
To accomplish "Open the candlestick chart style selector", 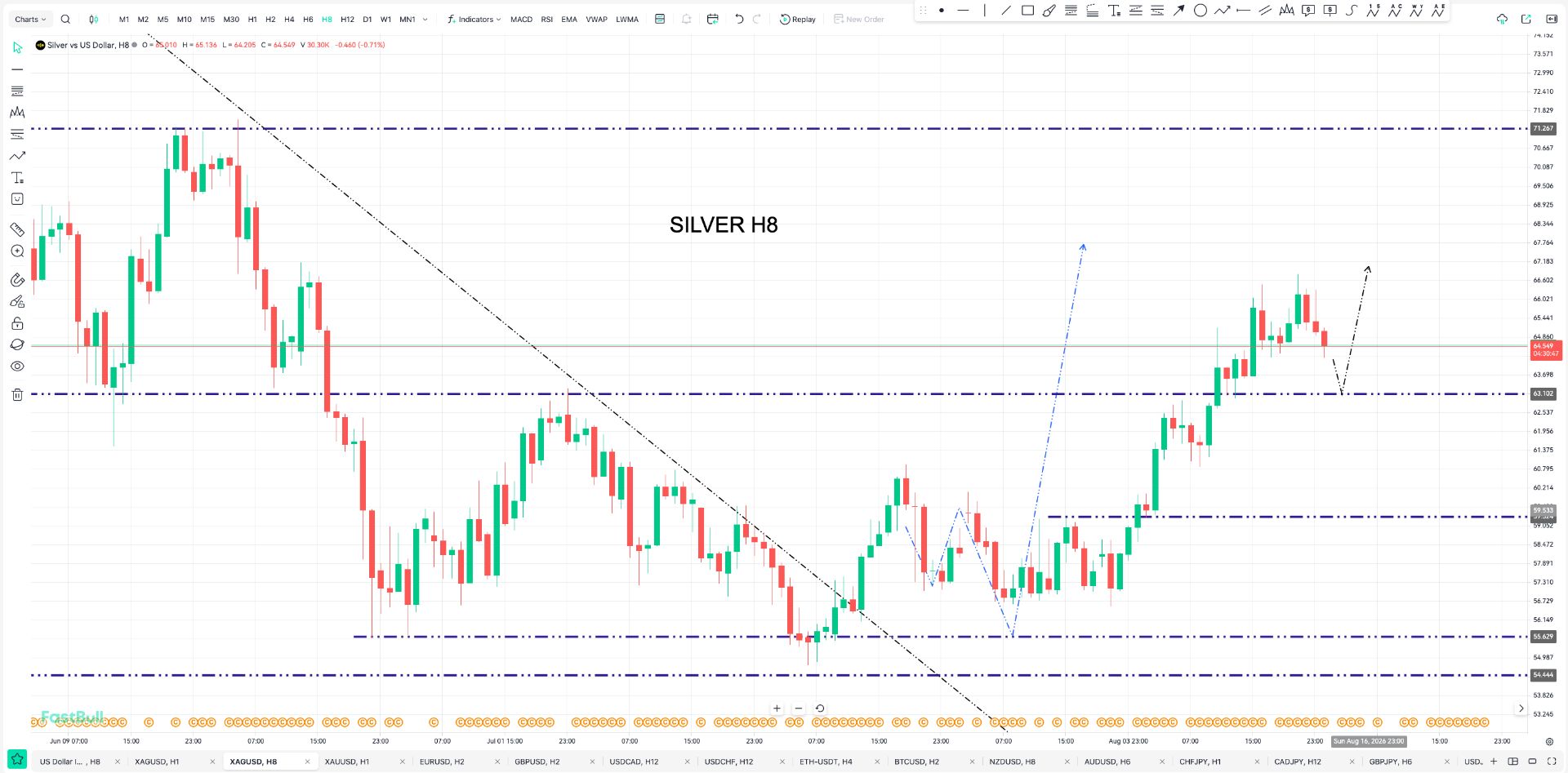I will [93, 20].
